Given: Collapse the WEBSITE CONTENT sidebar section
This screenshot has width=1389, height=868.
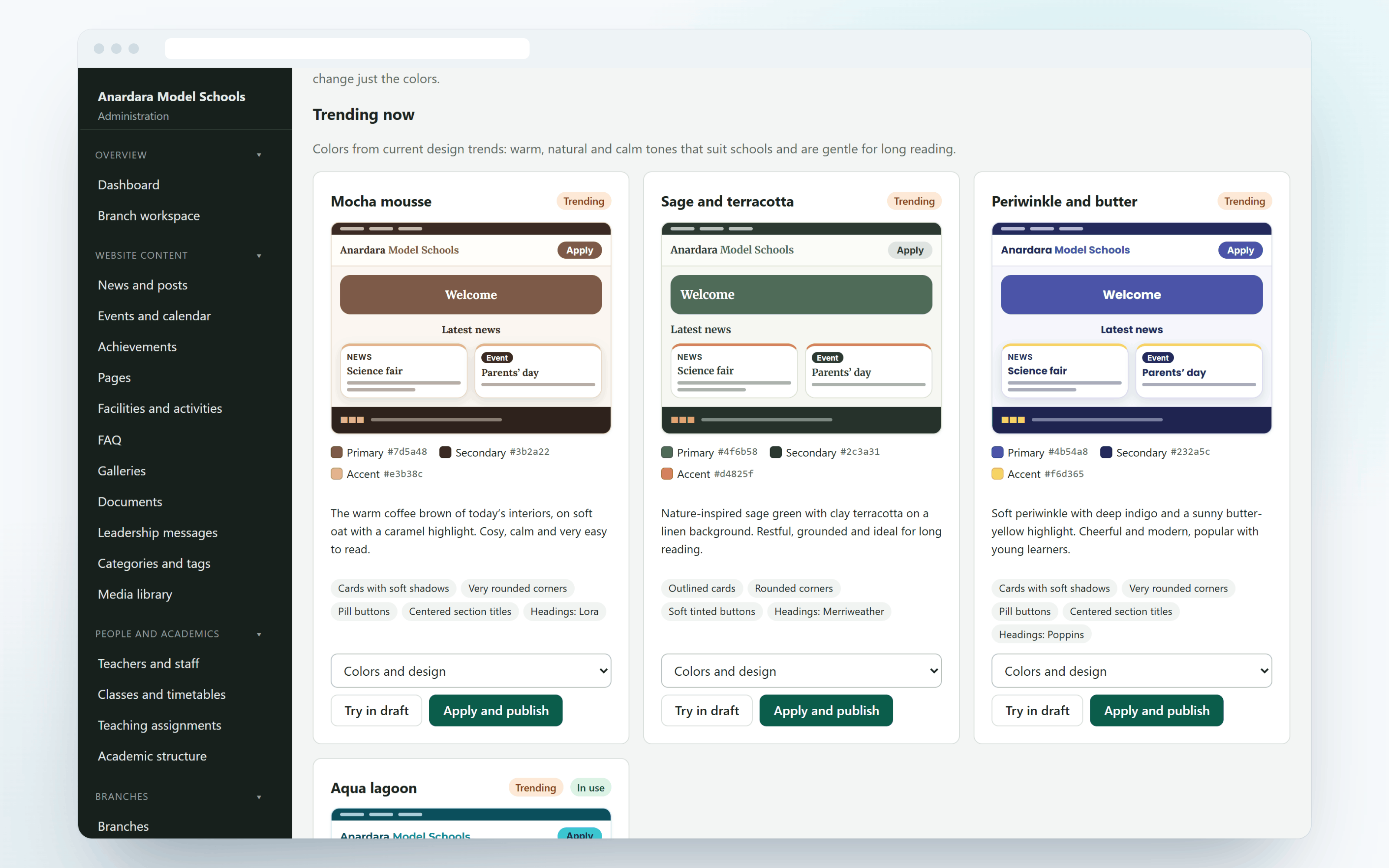Looking at the screenshot, I should [x=178, y=256].
